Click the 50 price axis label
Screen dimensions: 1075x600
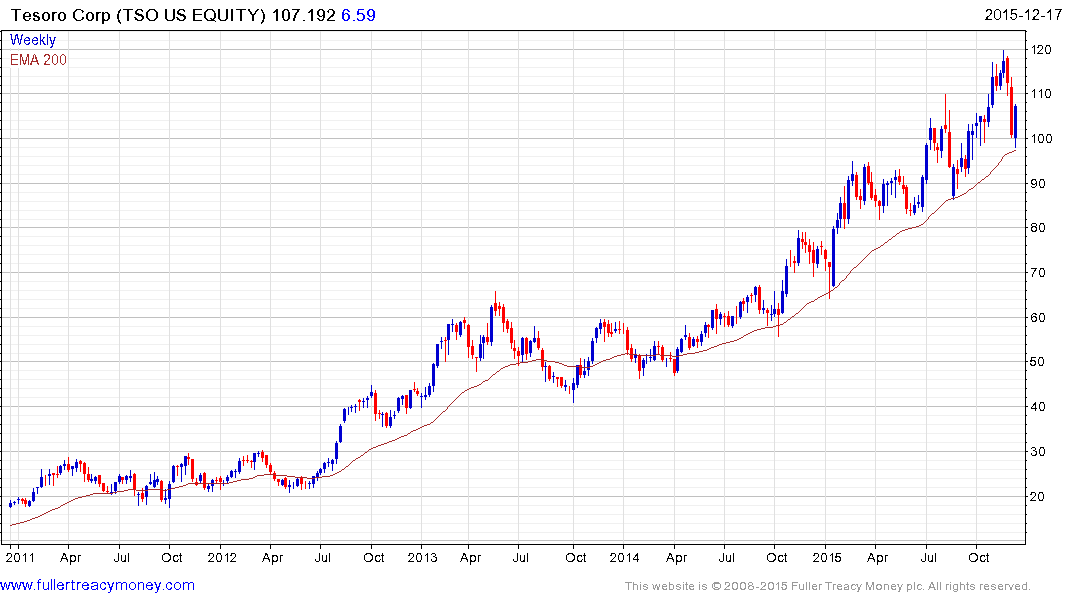(x=1039, y=362)
